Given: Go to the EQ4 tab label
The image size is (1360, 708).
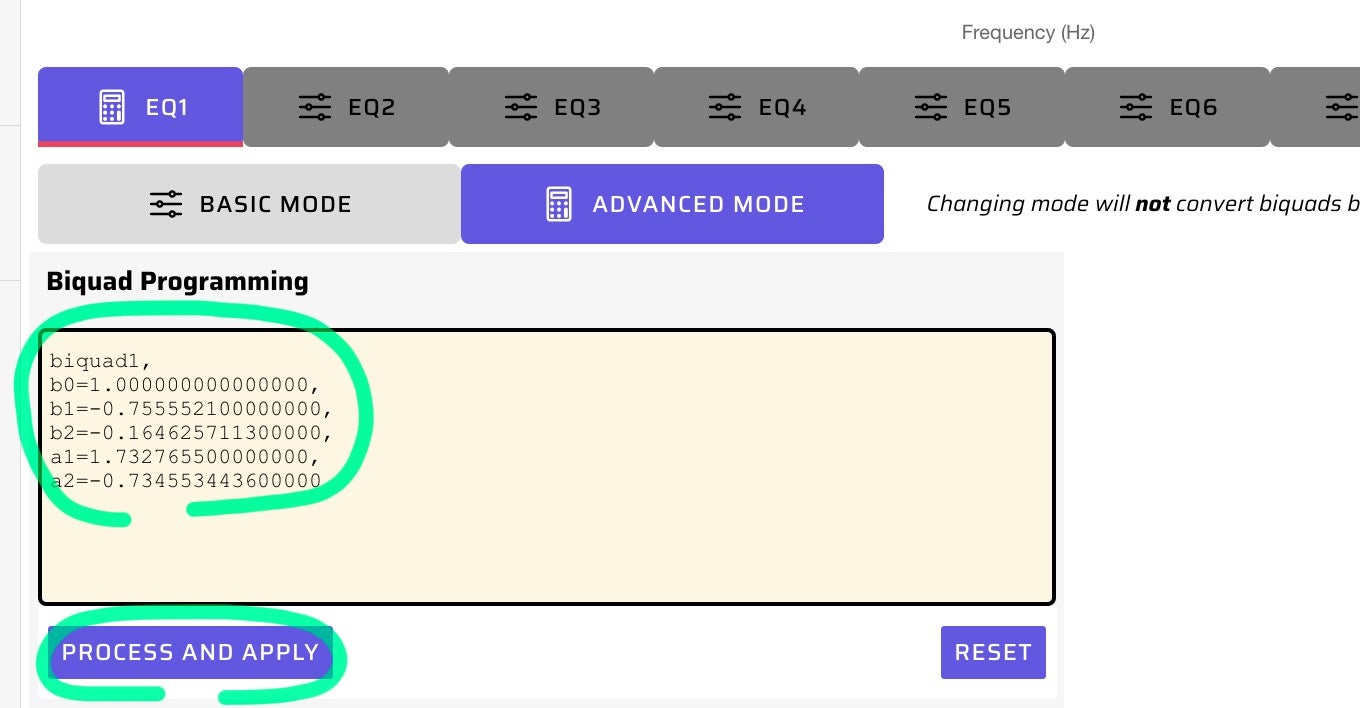Looking at the screenshot, I should (x=782, y=107).
